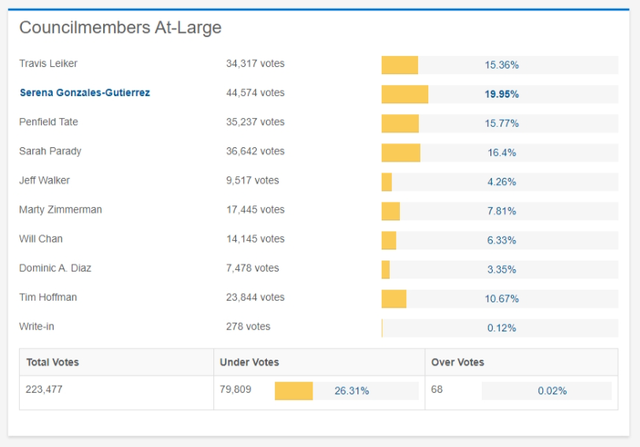Click Travis Leiker's 15.36% progress bar
The height and width of the screenshot is (447, 640).
click(500, 65)
